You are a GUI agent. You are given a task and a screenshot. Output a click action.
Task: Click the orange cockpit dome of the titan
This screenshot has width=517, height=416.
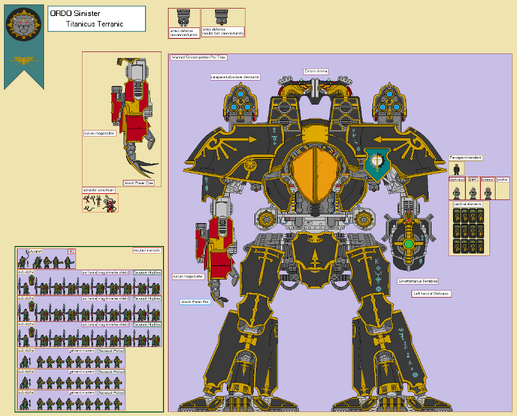coord(315,174)
